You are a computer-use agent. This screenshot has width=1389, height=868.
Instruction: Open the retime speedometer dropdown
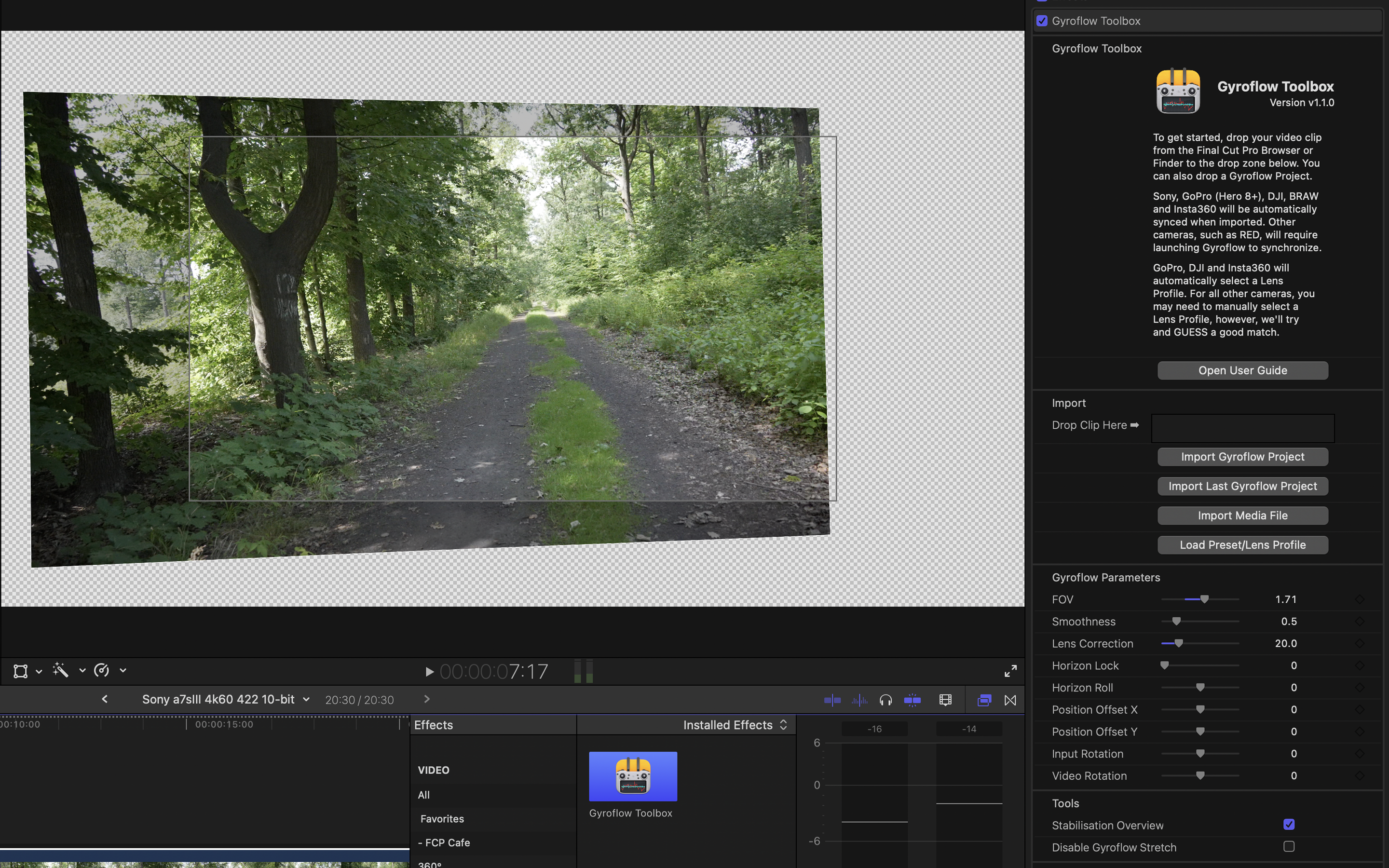pyautogui.click(x=123, y=670)
